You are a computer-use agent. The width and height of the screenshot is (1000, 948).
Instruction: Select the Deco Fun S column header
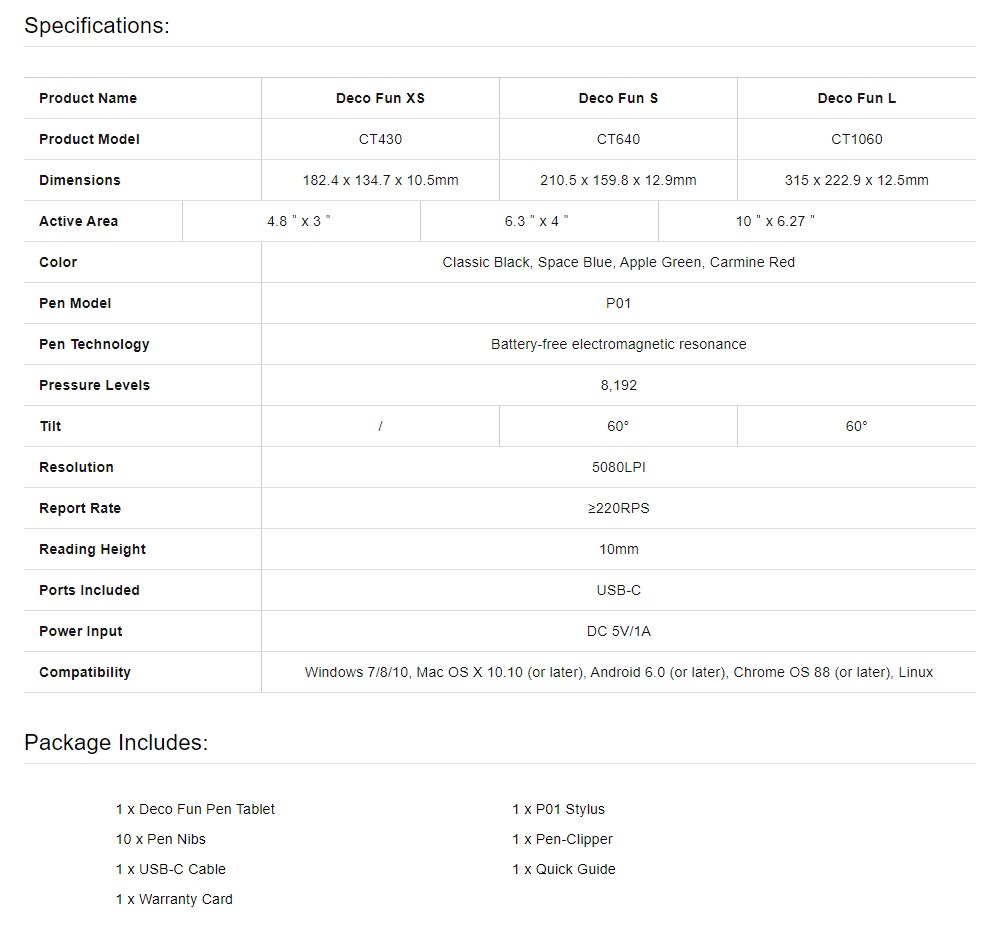pyautogui.click(x=618, y=98)
